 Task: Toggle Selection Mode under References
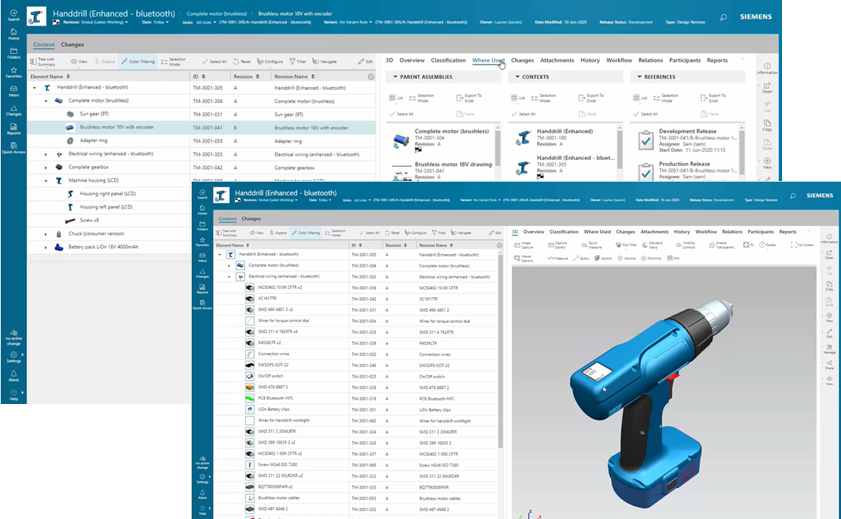(x=666, y=98)
